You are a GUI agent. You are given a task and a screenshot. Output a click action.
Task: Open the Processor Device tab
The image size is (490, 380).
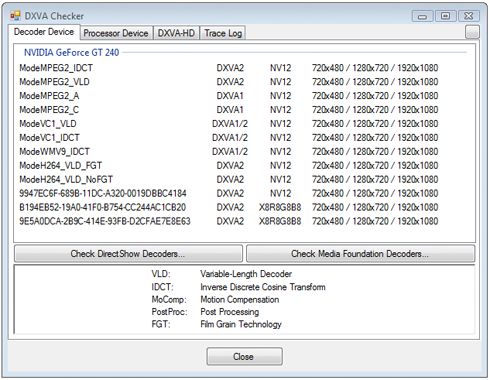116,33
